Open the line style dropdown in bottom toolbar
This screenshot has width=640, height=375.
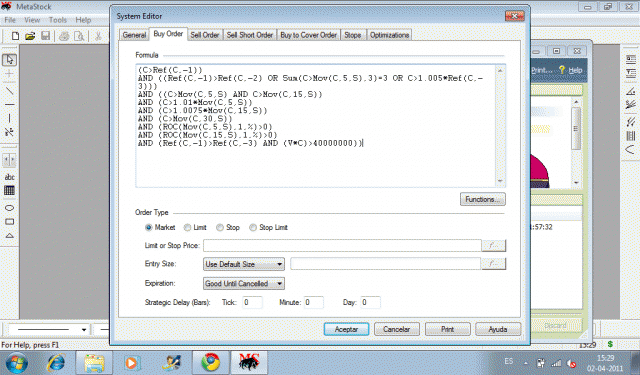coord(49,329)
